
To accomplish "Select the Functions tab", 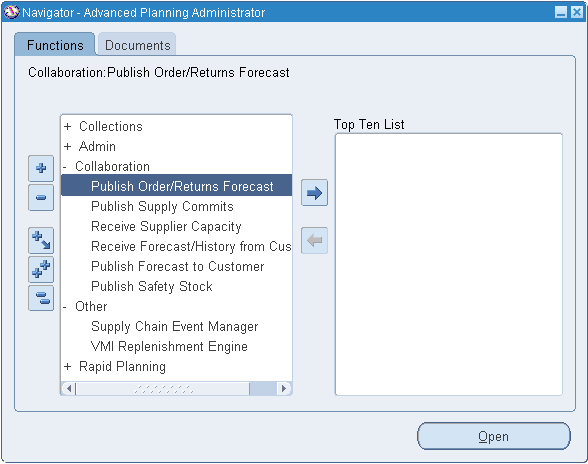I will [x=55, y=45].
